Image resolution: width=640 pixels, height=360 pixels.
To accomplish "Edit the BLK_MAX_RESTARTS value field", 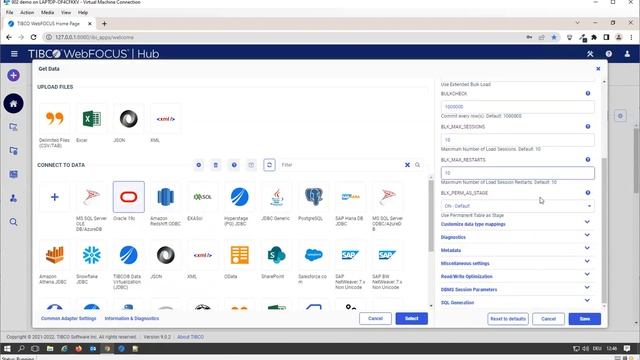I will click(518, 173).
